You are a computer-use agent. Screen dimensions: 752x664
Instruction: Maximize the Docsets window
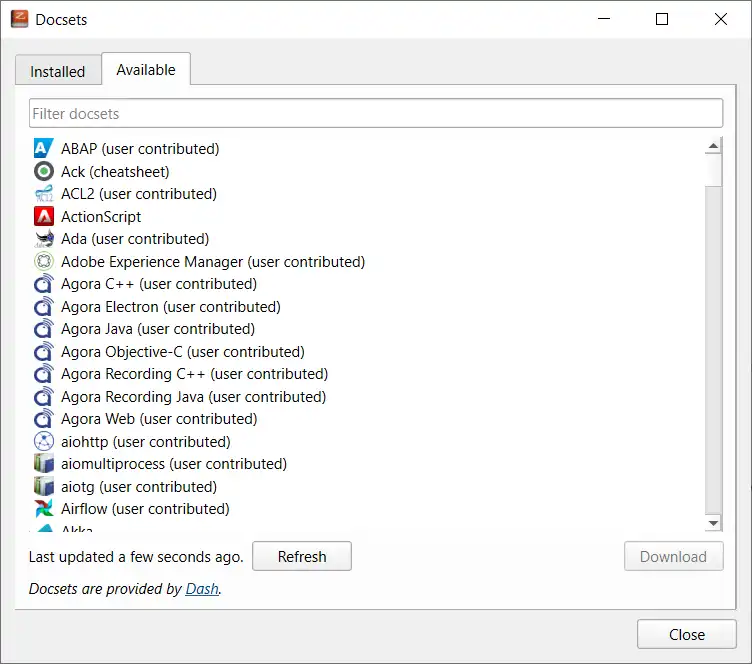[x=662, y=19]
